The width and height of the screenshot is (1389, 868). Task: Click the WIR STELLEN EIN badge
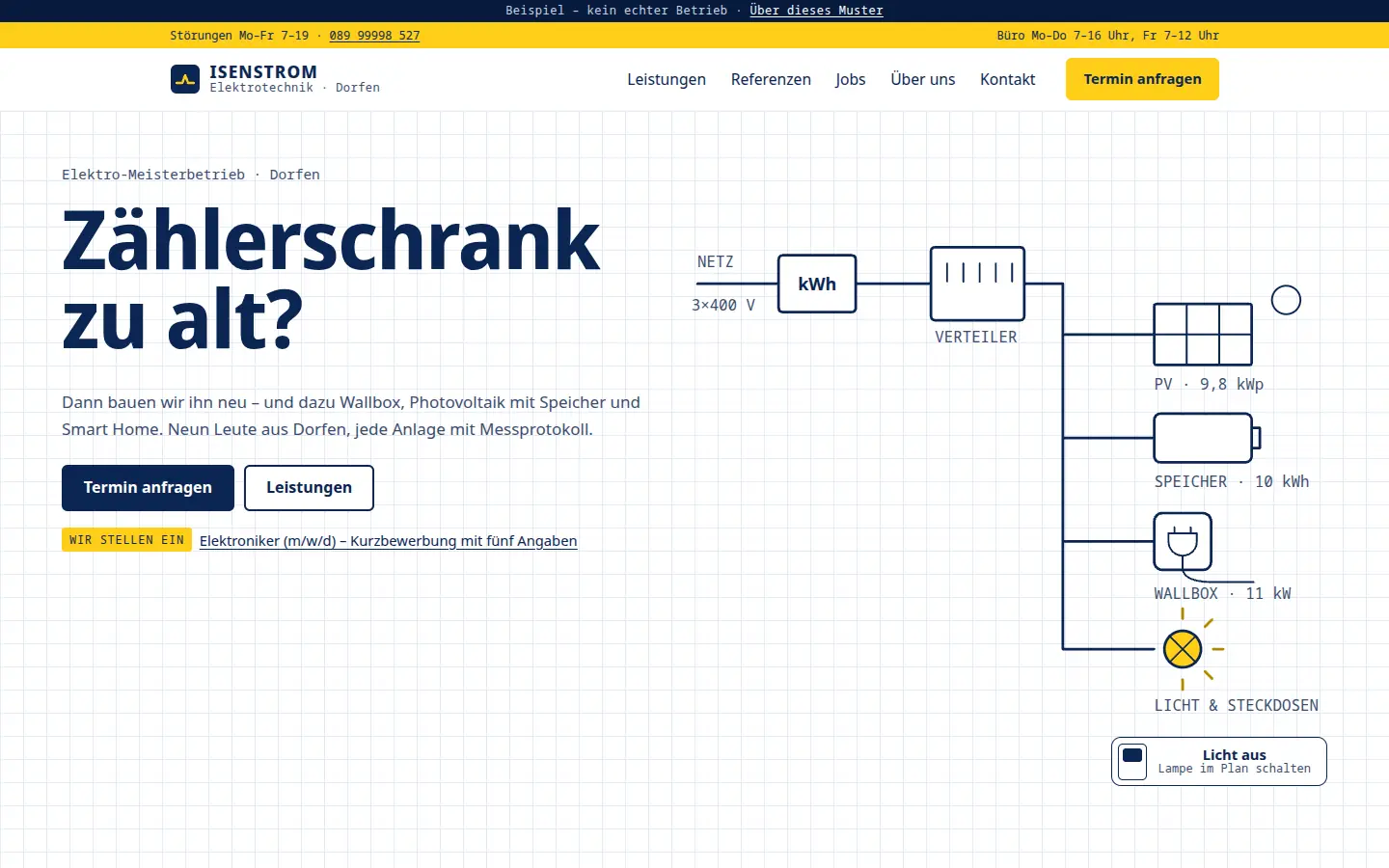126,540
